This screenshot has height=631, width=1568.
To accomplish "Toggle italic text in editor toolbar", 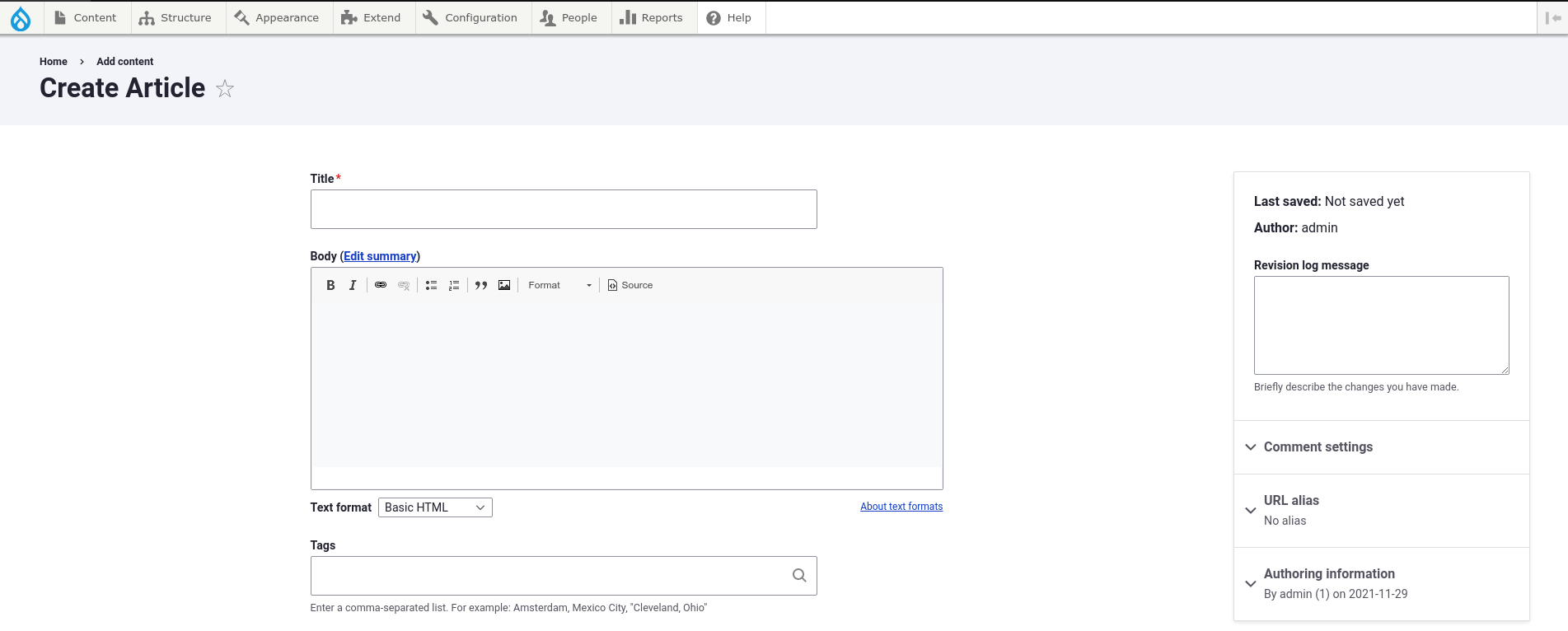I will [x=353, y=285].
